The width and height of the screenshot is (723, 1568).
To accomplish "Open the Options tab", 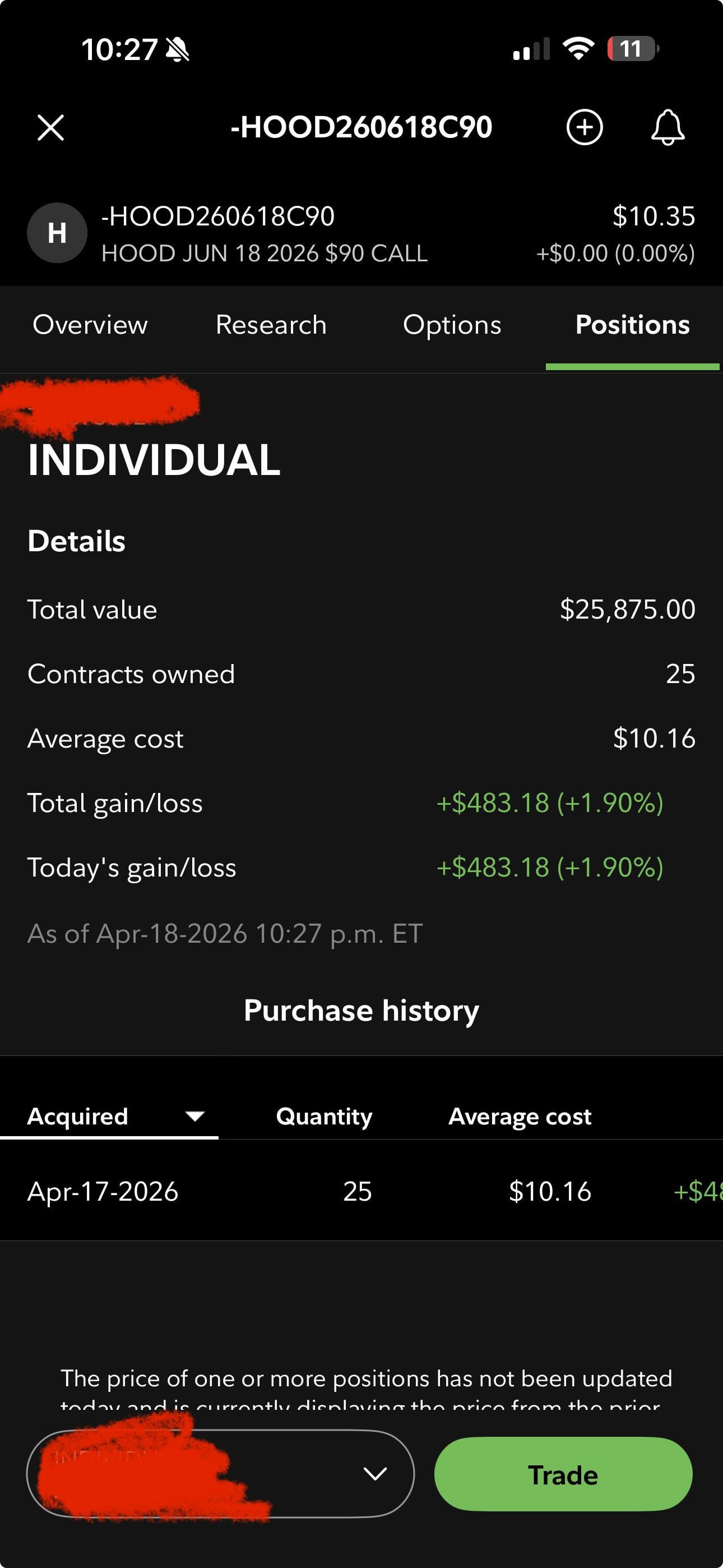I will click(452, 325).
